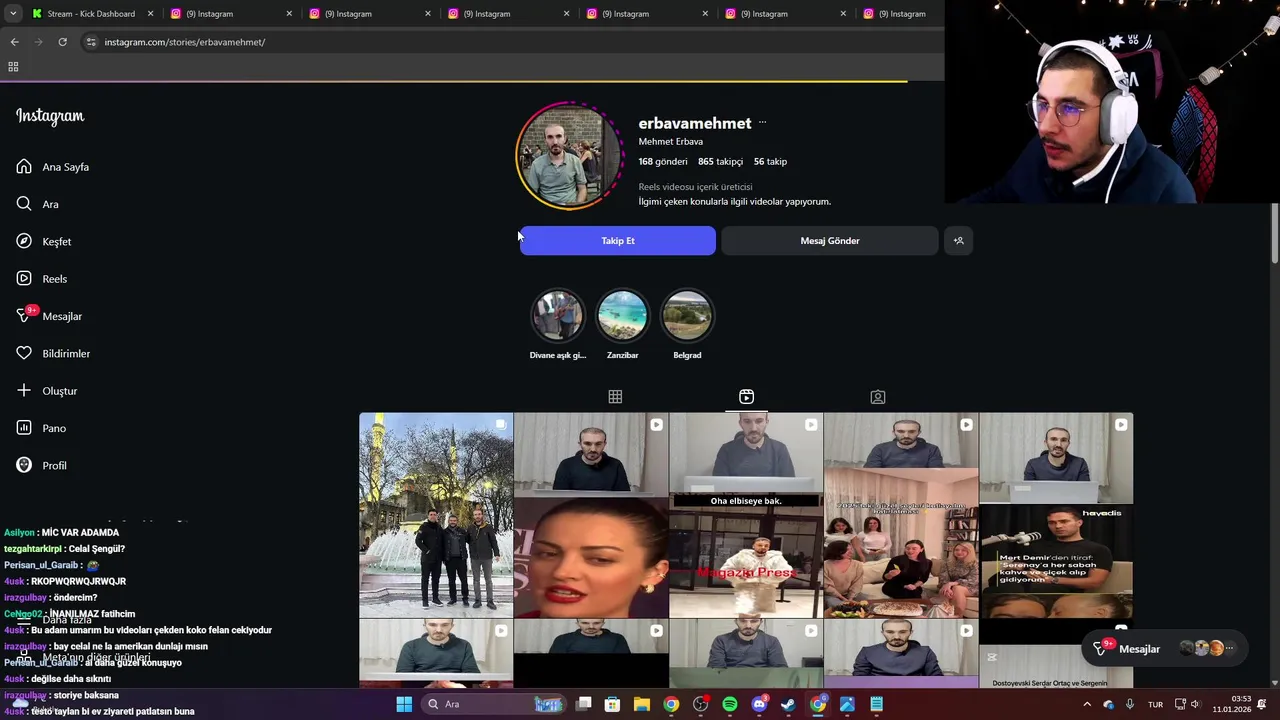Switch to posts grid tab
This screenshot has height=720, width=1280.
tap(615, 397)
